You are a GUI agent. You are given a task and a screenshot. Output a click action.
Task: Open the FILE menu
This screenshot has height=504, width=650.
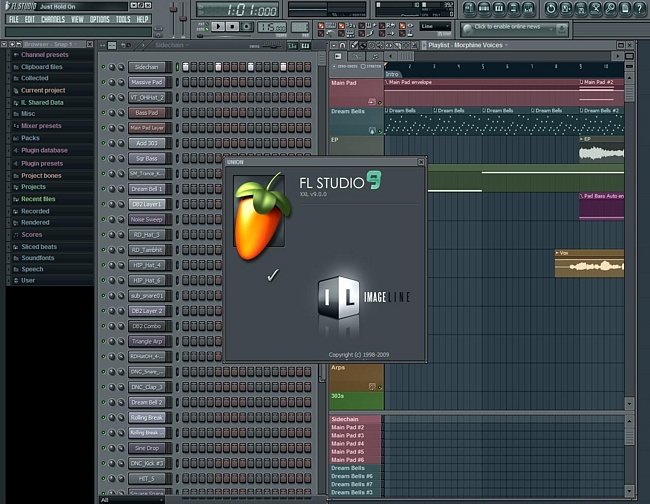[14, 19]
